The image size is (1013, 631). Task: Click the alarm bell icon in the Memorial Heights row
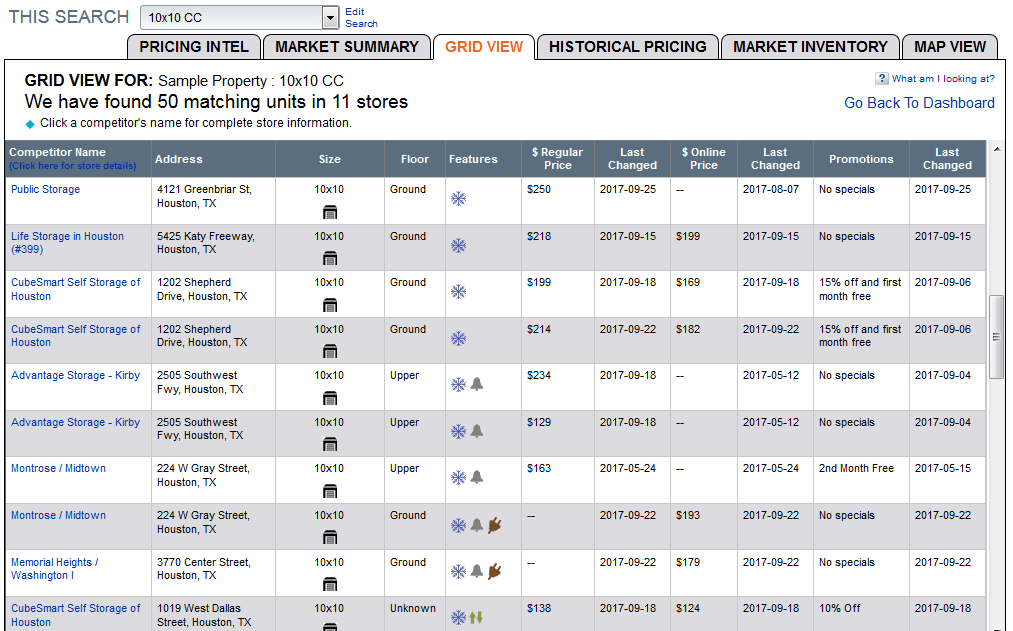coord(477,571)
